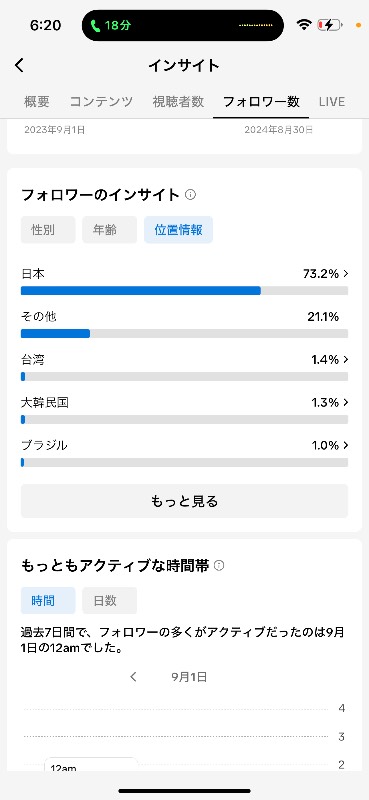
Task: Select the 位置情報 filter chip
Action: pyautogui.click(x=179, y=230)
